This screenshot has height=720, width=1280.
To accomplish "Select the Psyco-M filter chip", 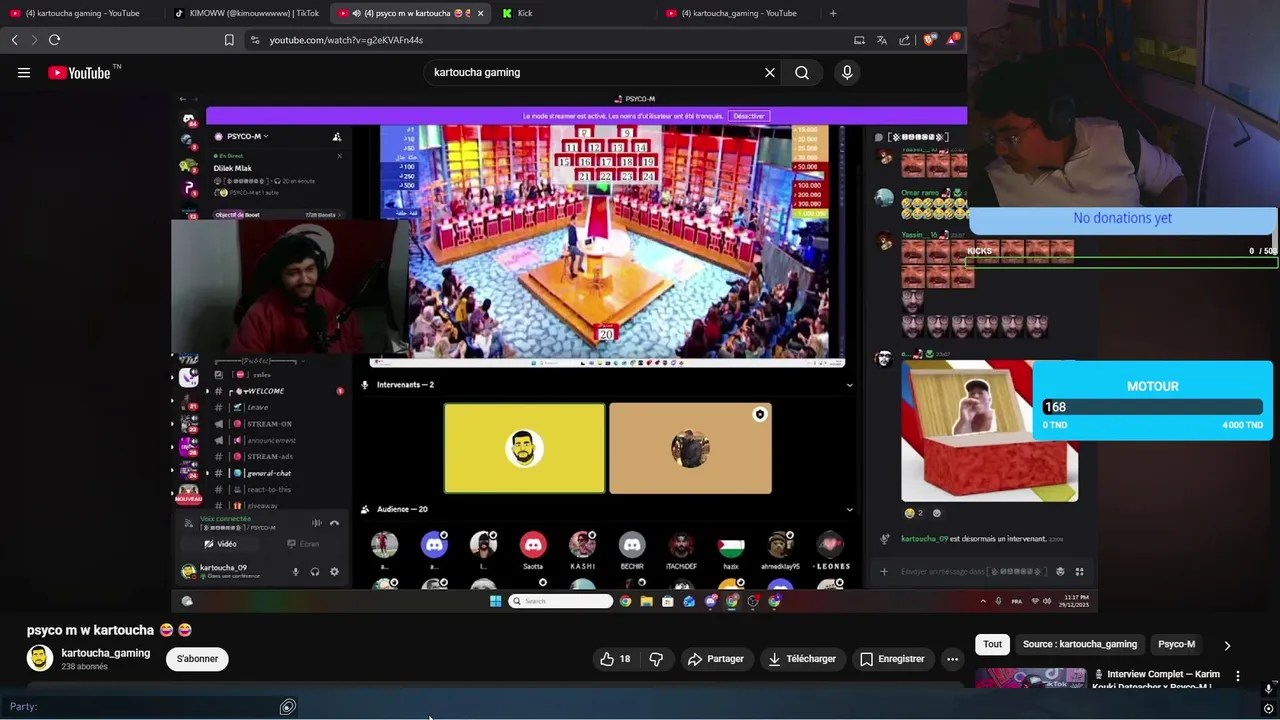I will click(1177, 645).
